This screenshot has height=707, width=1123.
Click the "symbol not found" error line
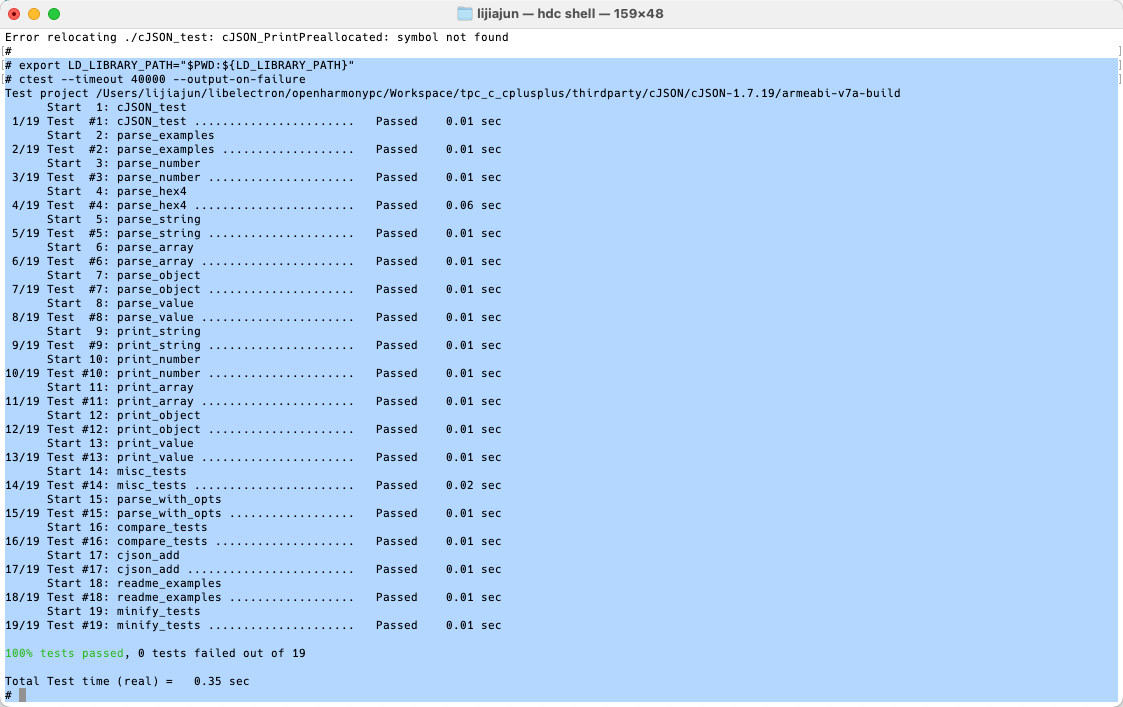(256, 37)
